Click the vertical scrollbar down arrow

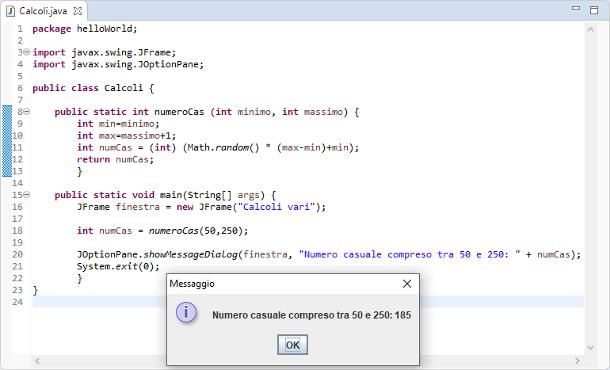pyautogui.click(x=590, y=347)
